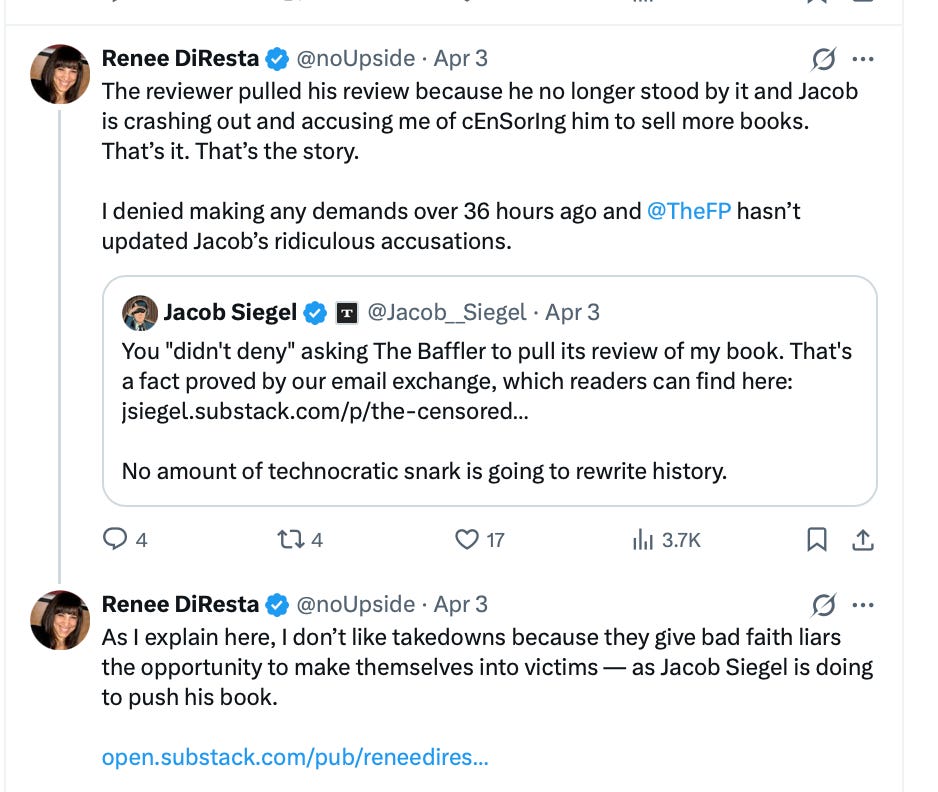Click Renee DiResta's avatar on the takedowns tweet
Viewport: 938px width, 792px height.
pos(60,620)
